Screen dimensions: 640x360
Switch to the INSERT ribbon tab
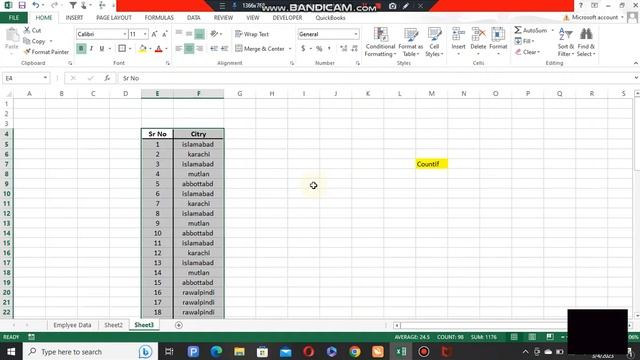coord(74,18)
